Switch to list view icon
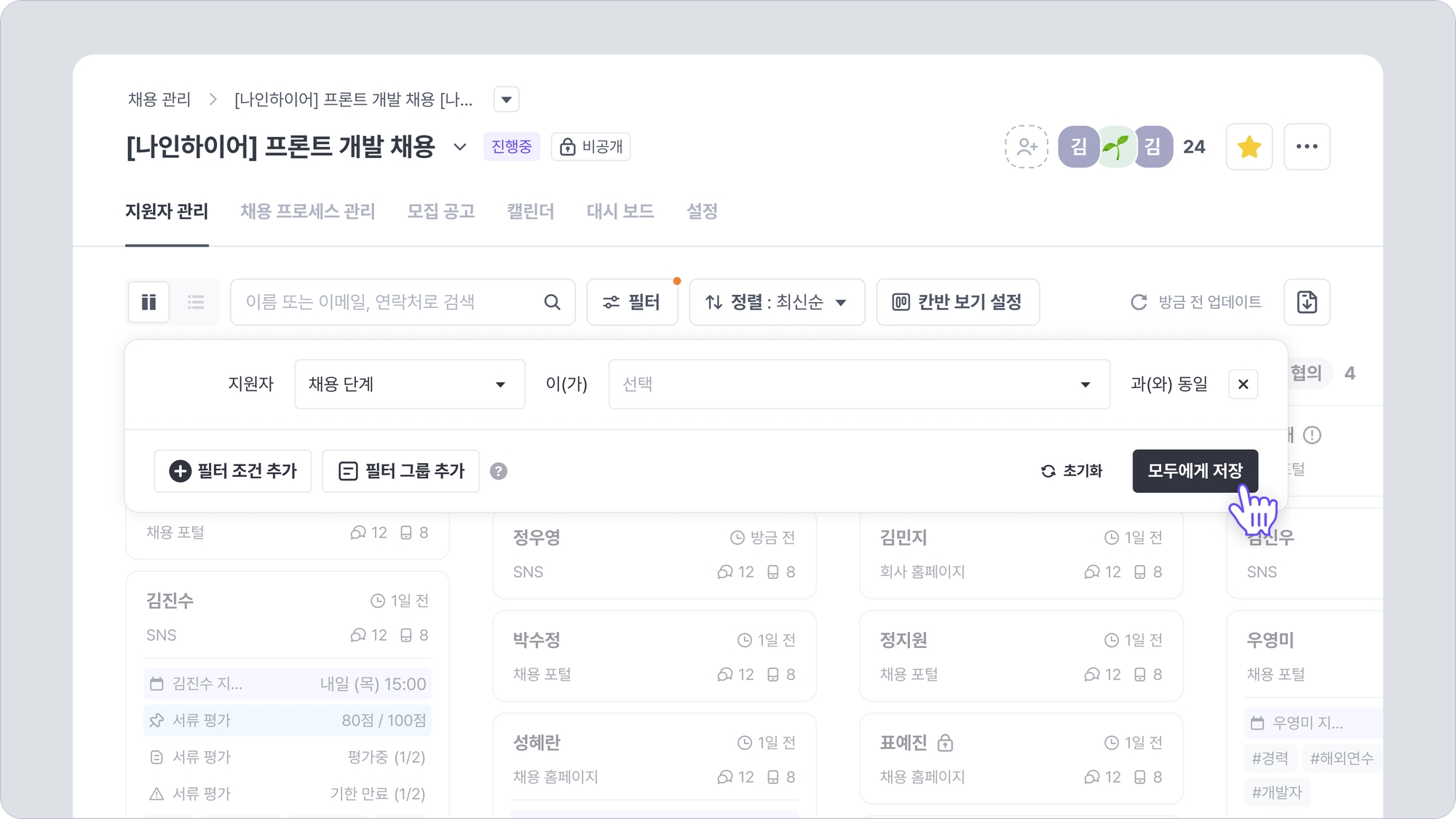 [196, 302]
